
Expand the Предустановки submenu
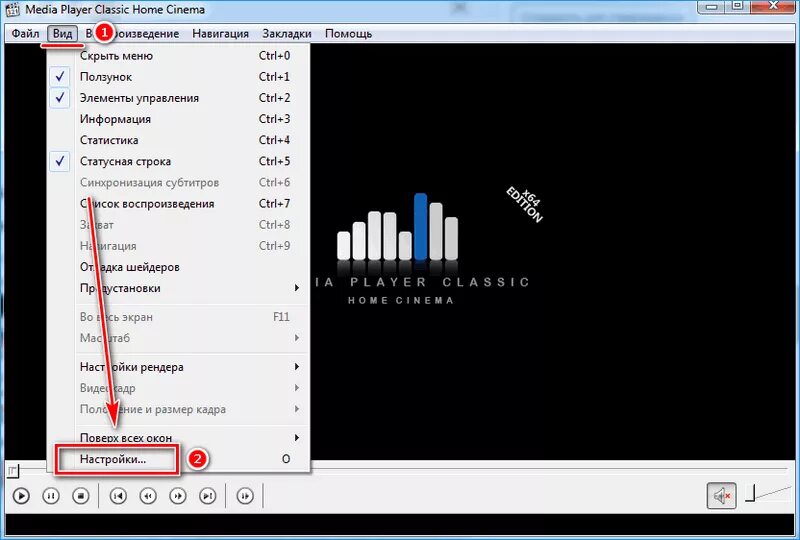179,288
